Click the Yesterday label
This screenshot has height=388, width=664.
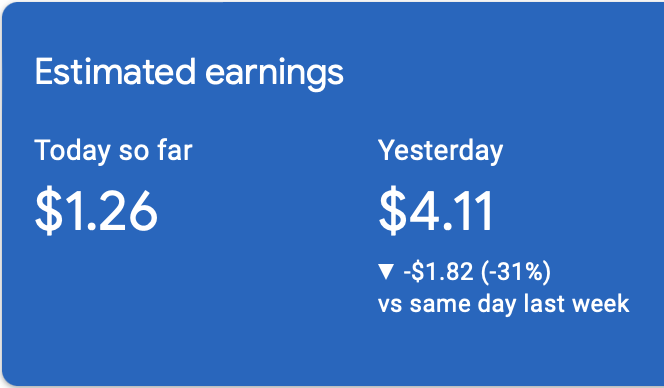[x=440, y=151]
